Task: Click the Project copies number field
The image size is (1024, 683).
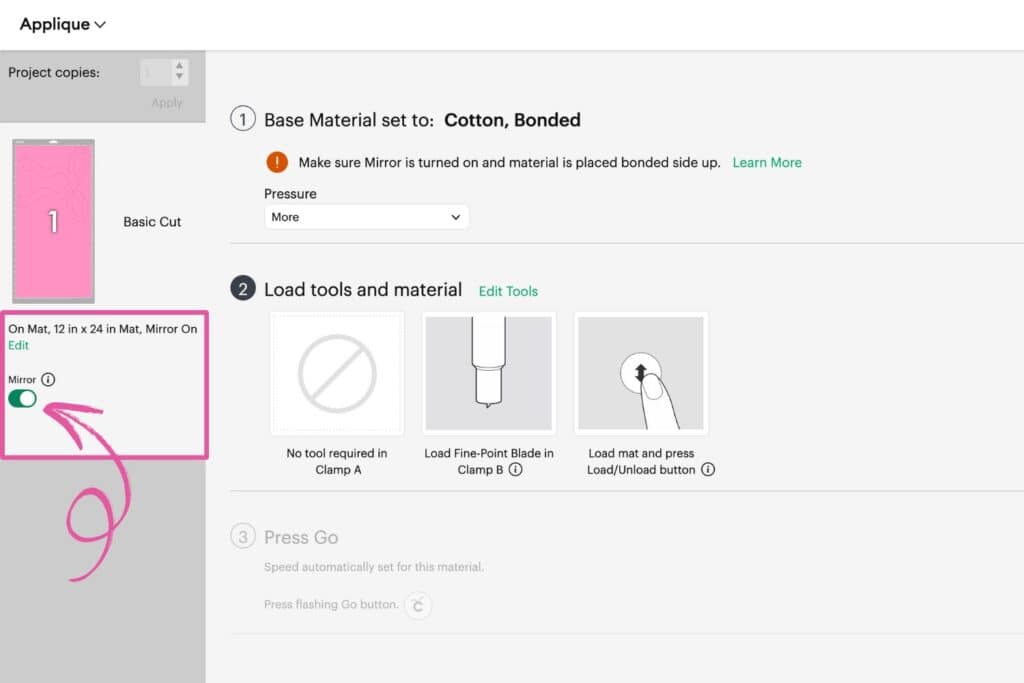Action: (x=155, y=72)
